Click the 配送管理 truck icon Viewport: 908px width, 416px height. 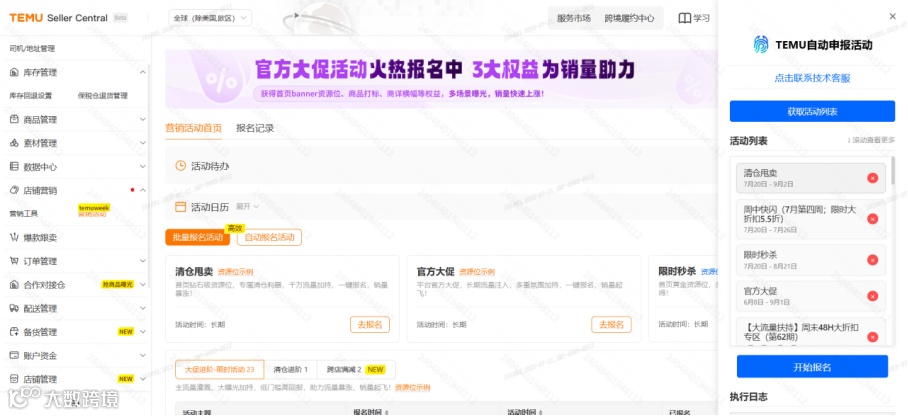click(x=14, y=308)
